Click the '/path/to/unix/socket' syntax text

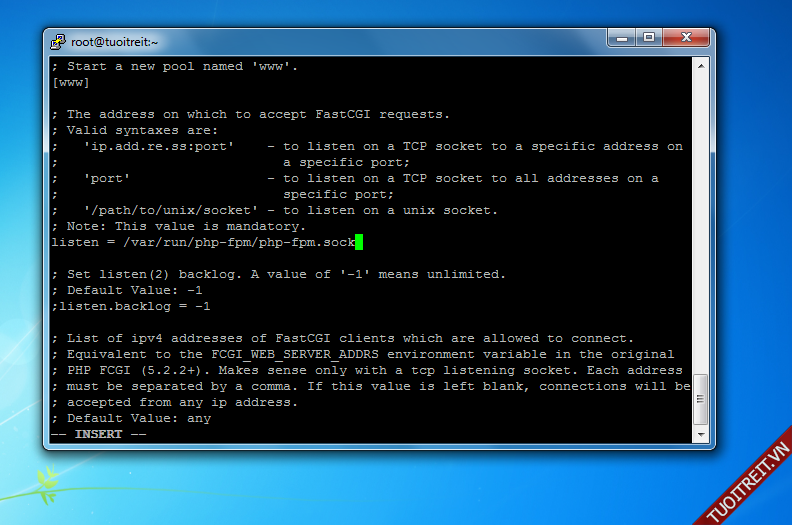171,210
